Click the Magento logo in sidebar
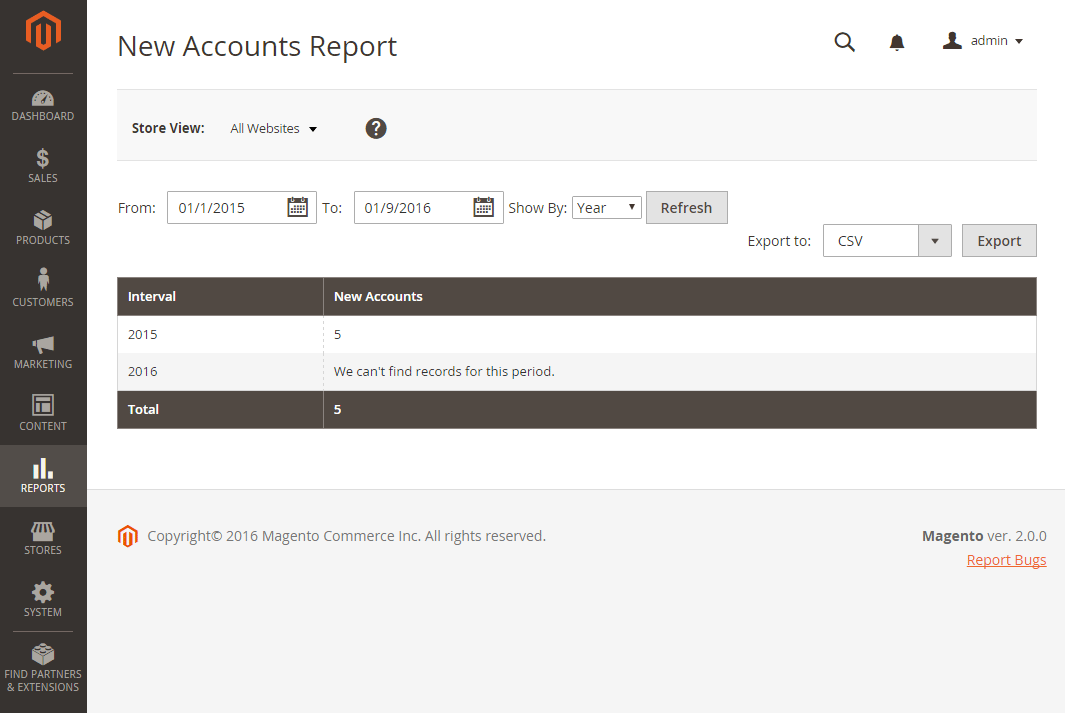This screenshot has height=713, width=1065. coord(43,31)
